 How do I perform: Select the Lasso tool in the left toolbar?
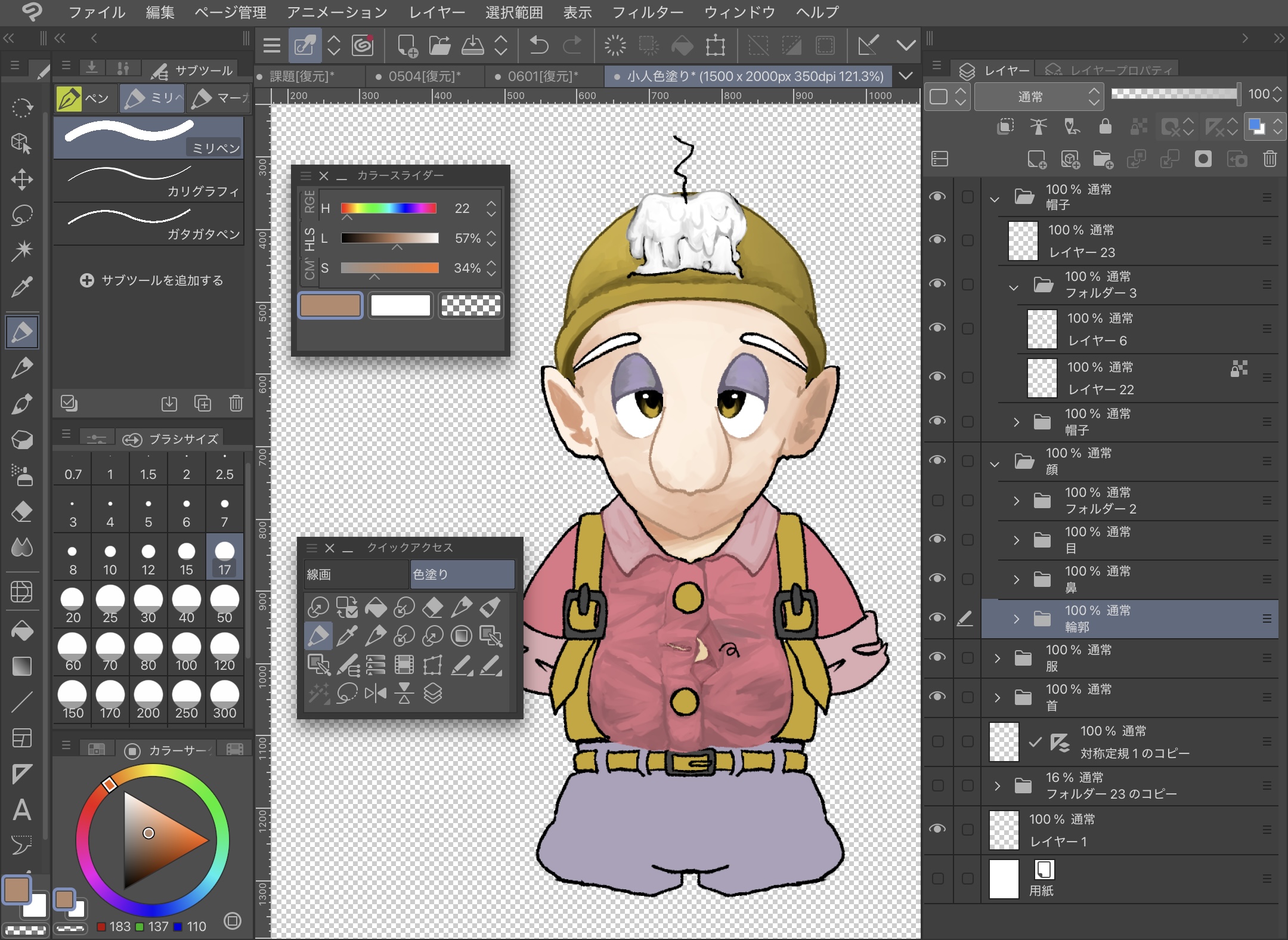(22, 215)
